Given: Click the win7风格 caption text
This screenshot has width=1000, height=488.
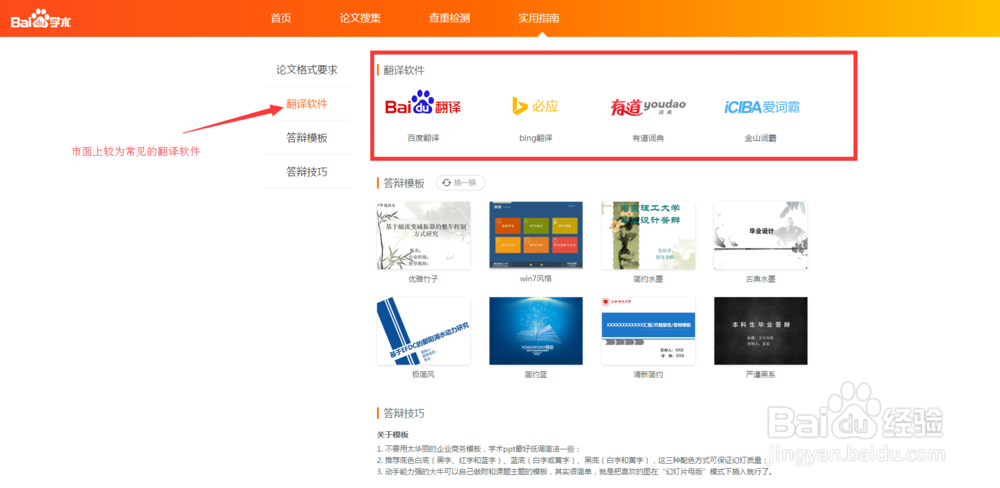Looking at the screenshot, I should pos(536,279).
